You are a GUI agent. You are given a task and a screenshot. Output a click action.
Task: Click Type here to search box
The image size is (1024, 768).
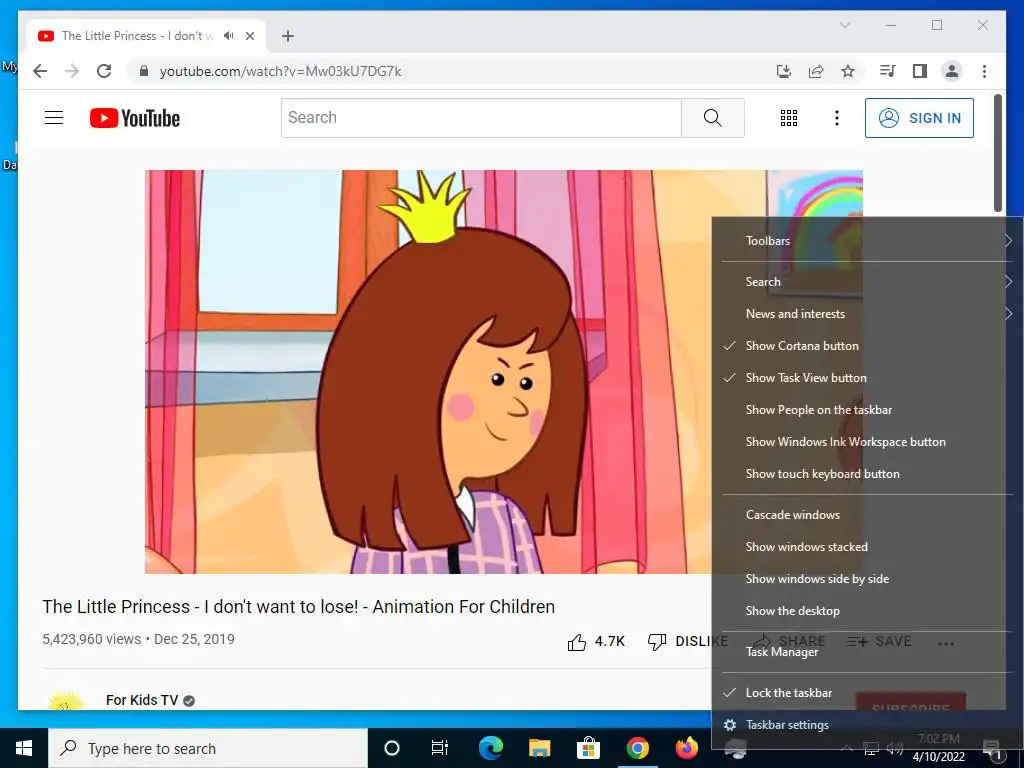coord(208,748)
